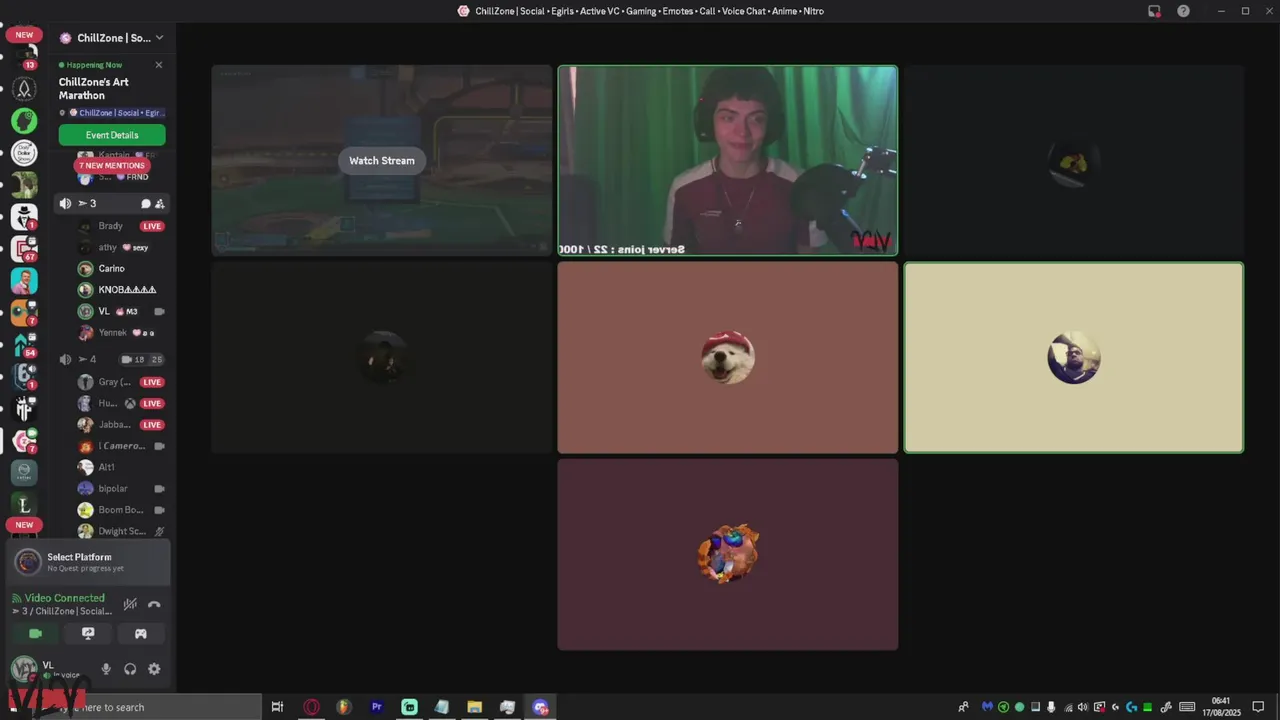Open Opera browser from taskbar
Viewport: 1280px width, 720px height.
pos(312,707)
